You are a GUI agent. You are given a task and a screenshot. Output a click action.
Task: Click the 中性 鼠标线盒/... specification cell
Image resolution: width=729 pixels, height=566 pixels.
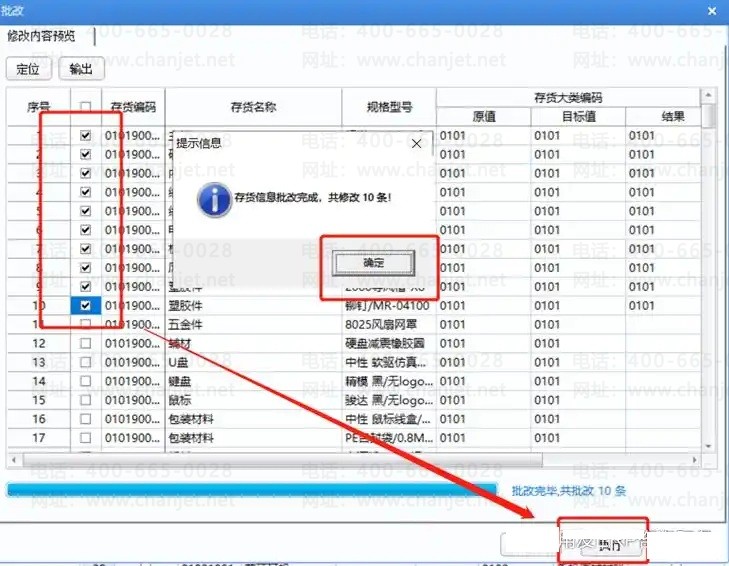coord(388,419)
